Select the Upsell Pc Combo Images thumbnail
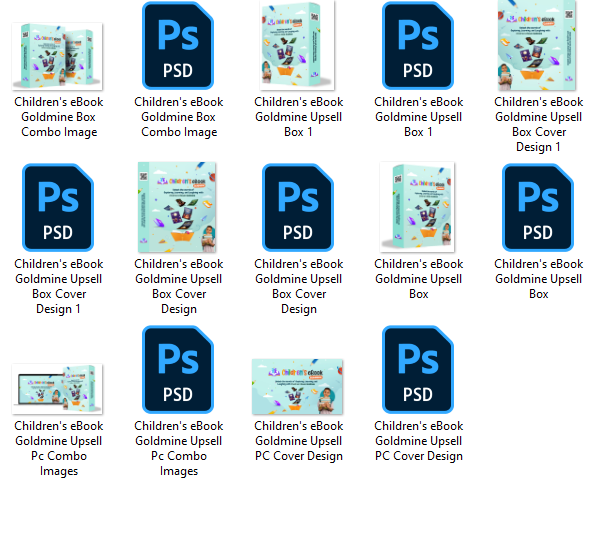600x556 pixels. pos(57,389)
